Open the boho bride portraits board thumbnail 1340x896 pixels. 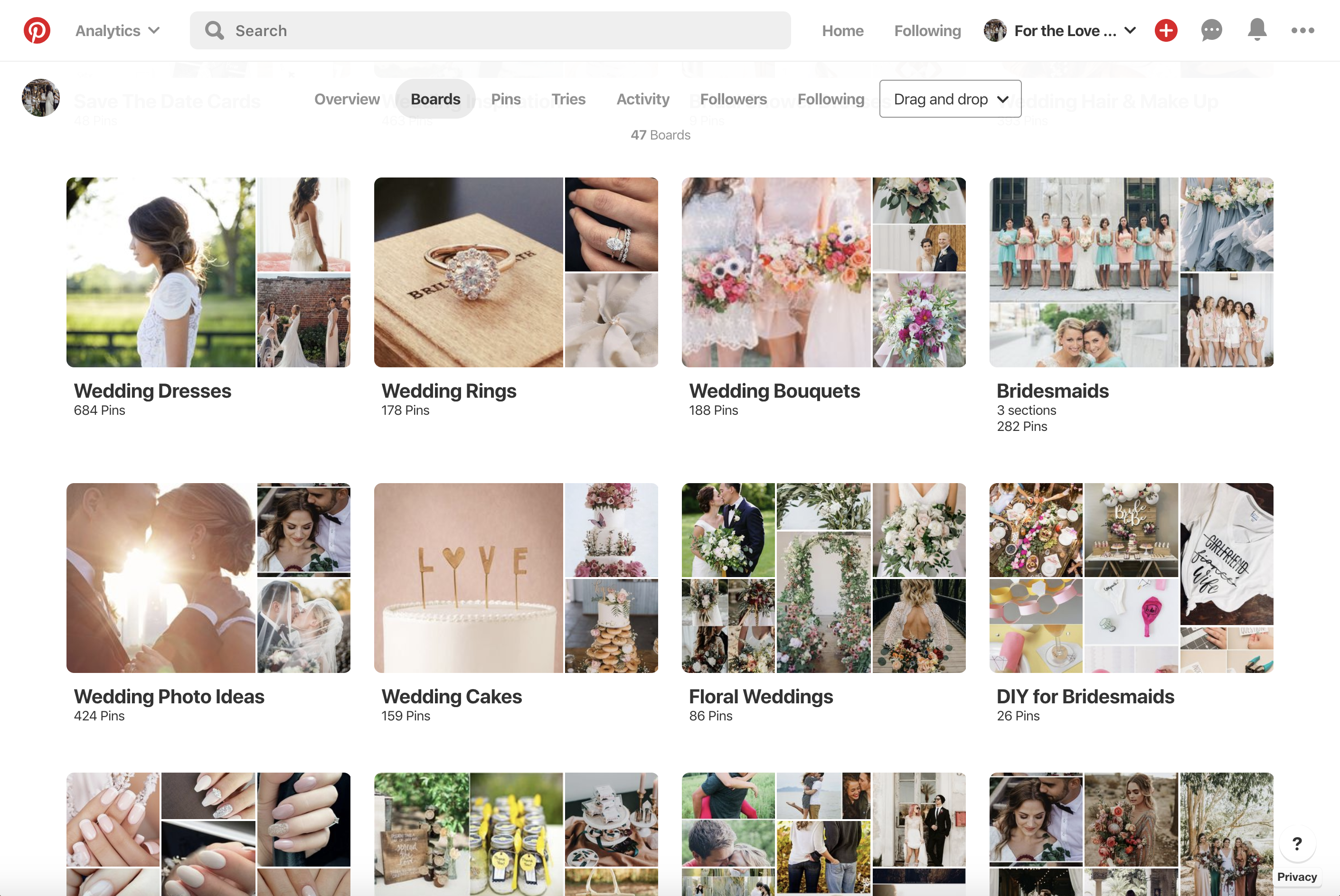point(1132,834)
